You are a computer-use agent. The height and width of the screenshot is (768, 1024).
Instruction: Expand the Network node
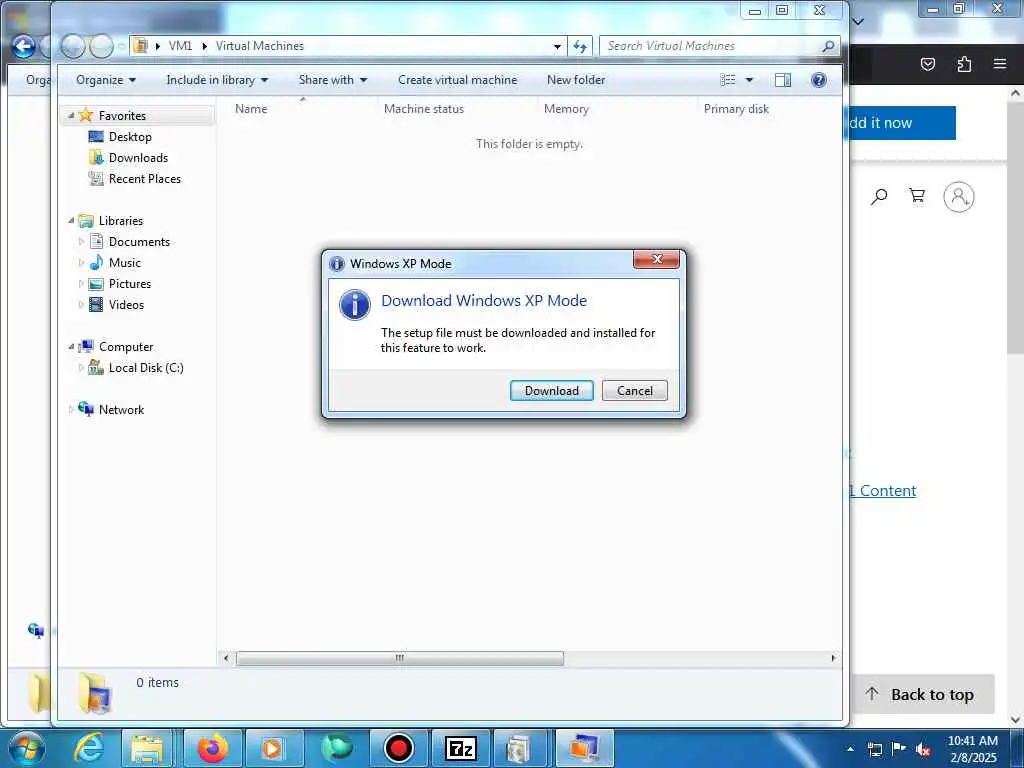(x=71, y=409)
